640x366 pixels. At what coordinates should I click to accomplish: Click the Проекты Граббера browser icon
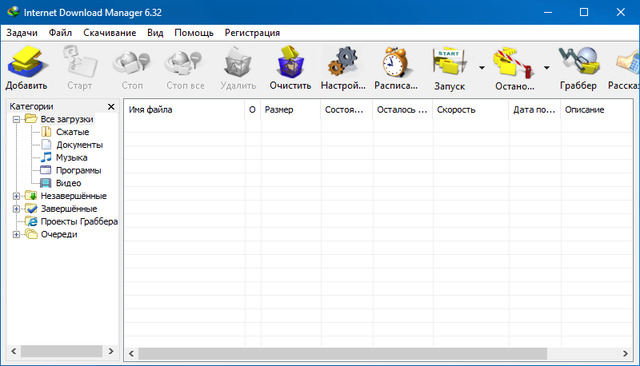point(31,221)
